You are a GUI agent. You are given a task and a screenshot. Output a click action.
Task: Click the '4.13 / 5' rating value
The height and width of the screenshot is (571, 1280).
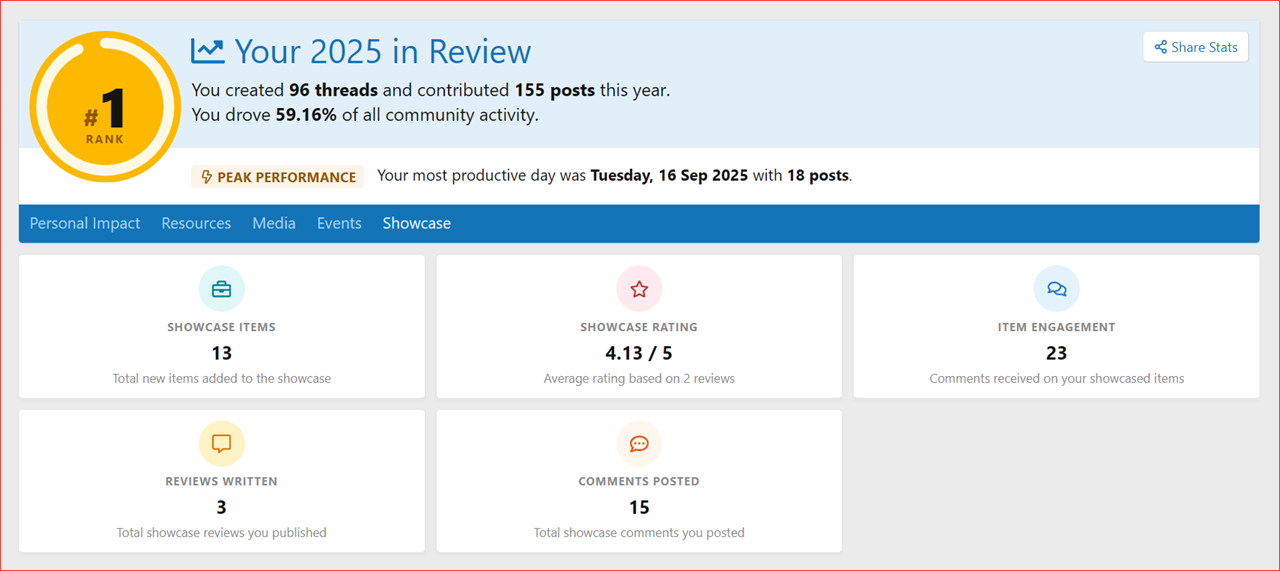pos(639,353)
